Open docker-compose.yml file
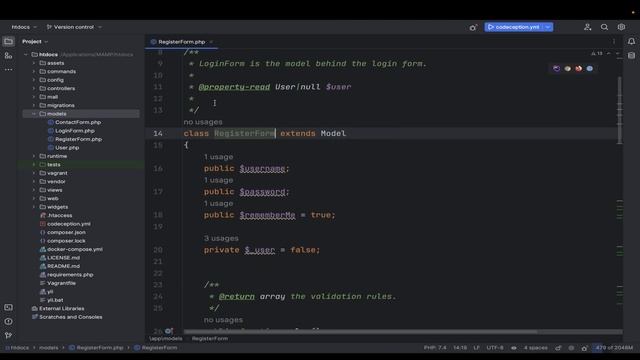This screenshot has height=360, width=640. pos(75,249)
